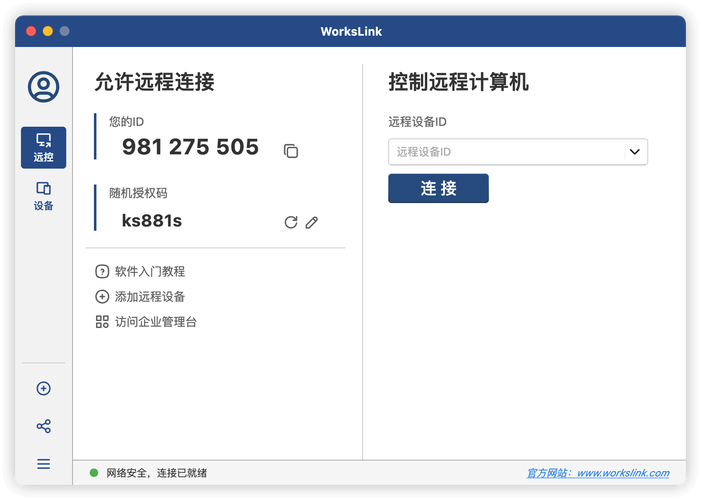Click the question mark help icon
The height and width of the screenshot is (500, 701).
(102, 271)
